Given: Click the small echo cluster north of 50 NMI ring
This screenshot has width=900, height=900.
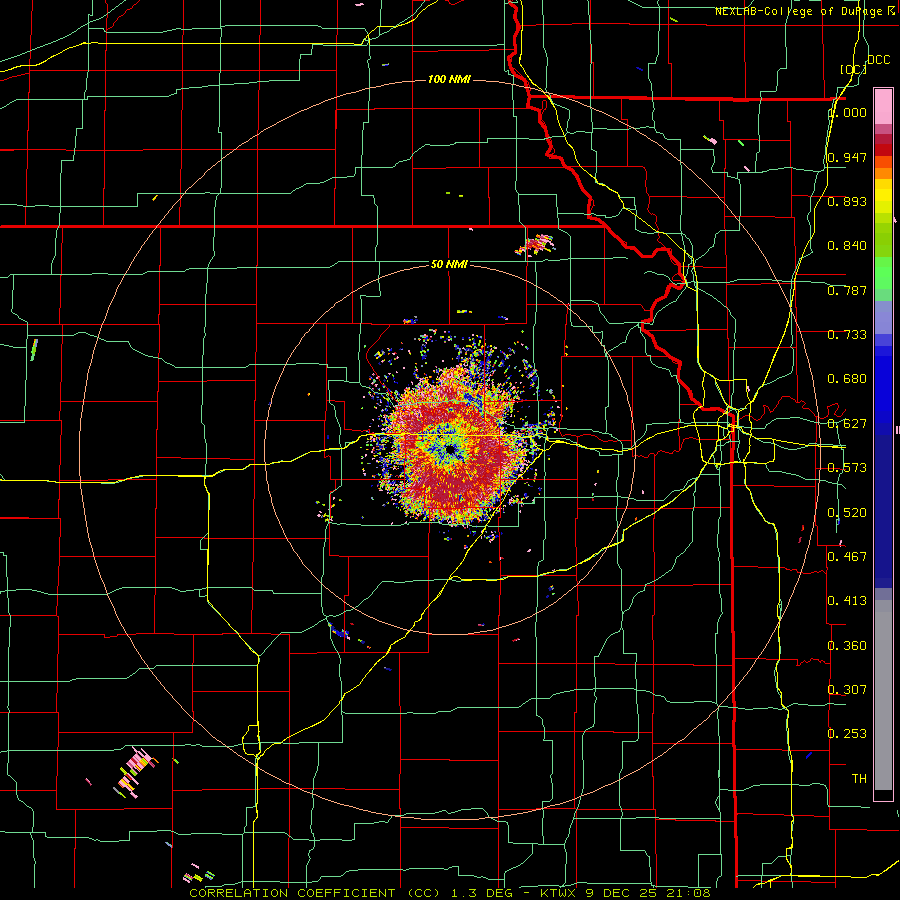Looking at the screenshot, I should click(536, 245).
